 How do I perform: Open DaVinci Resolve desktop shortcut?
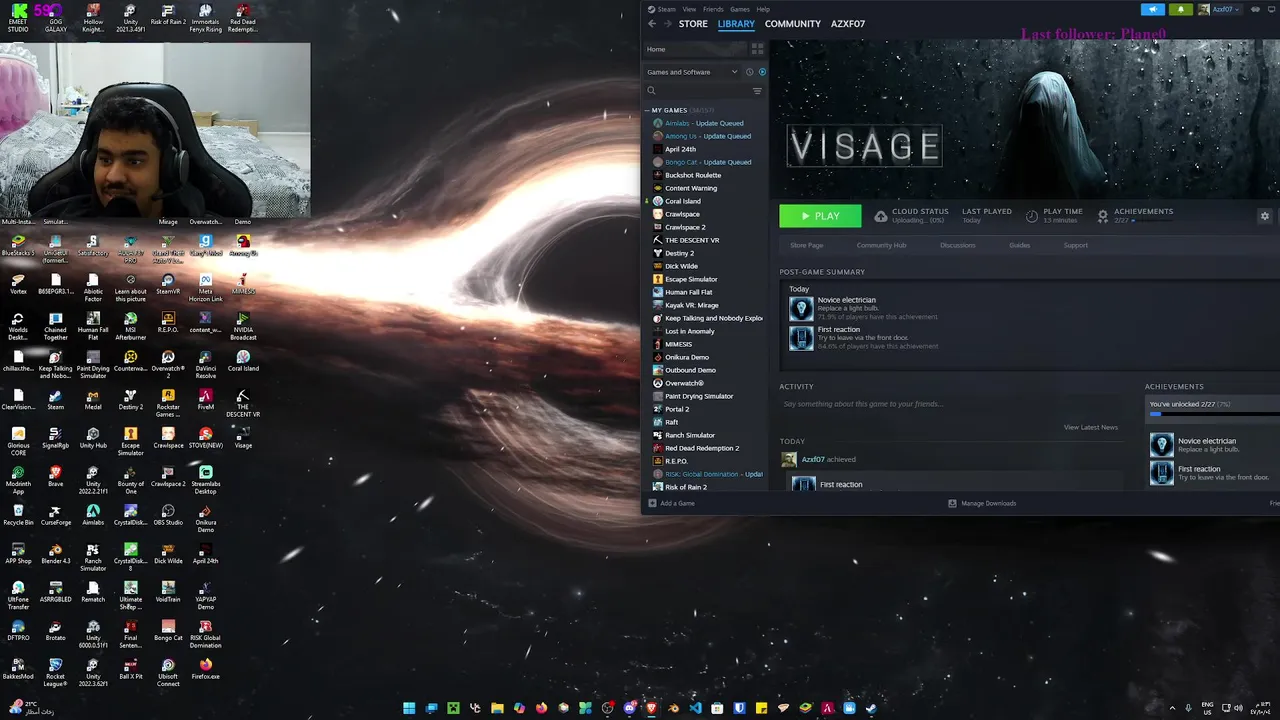coord(205,364)
